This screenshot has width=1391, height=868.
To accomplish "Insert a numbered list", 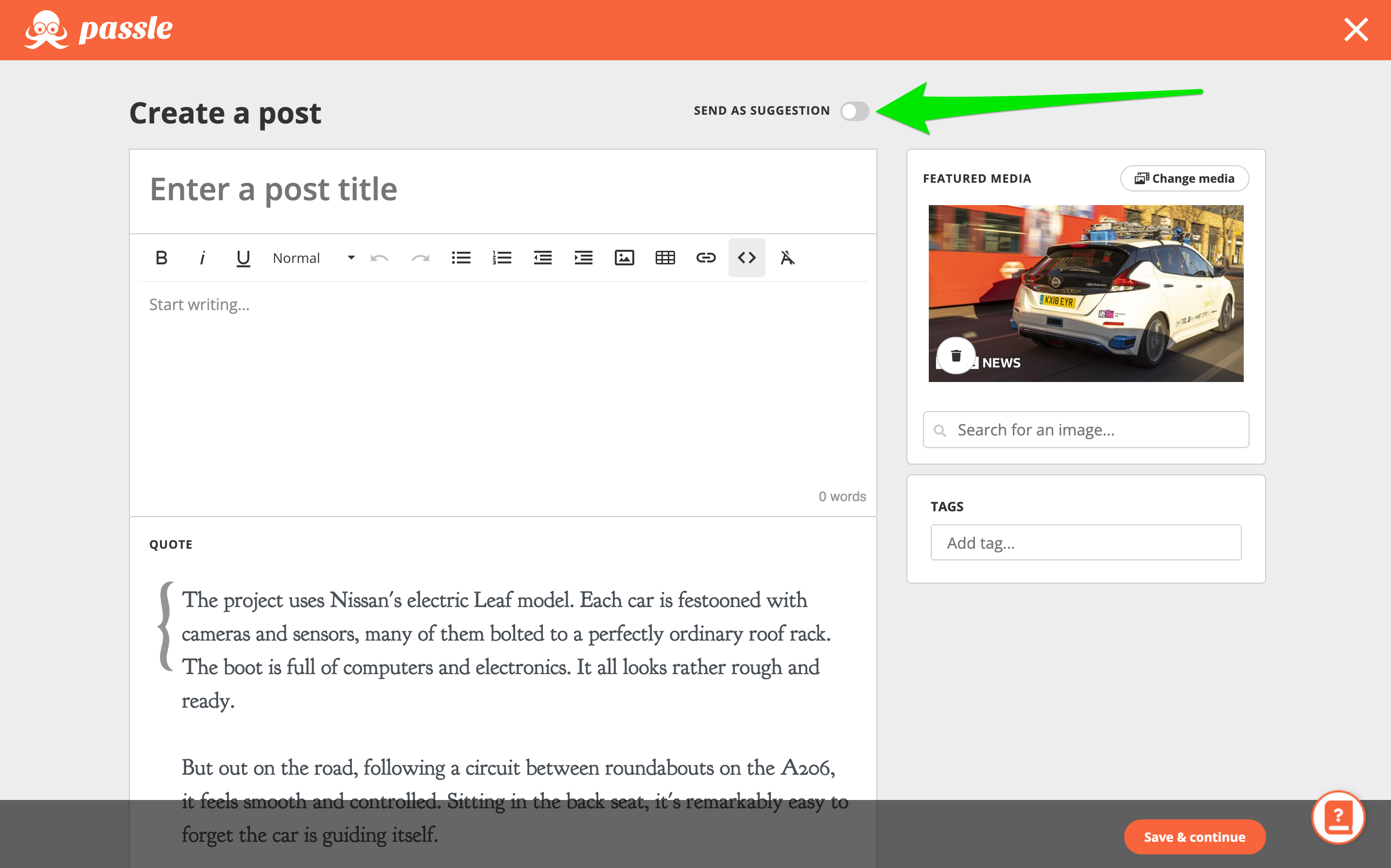I will pos(502,258).
